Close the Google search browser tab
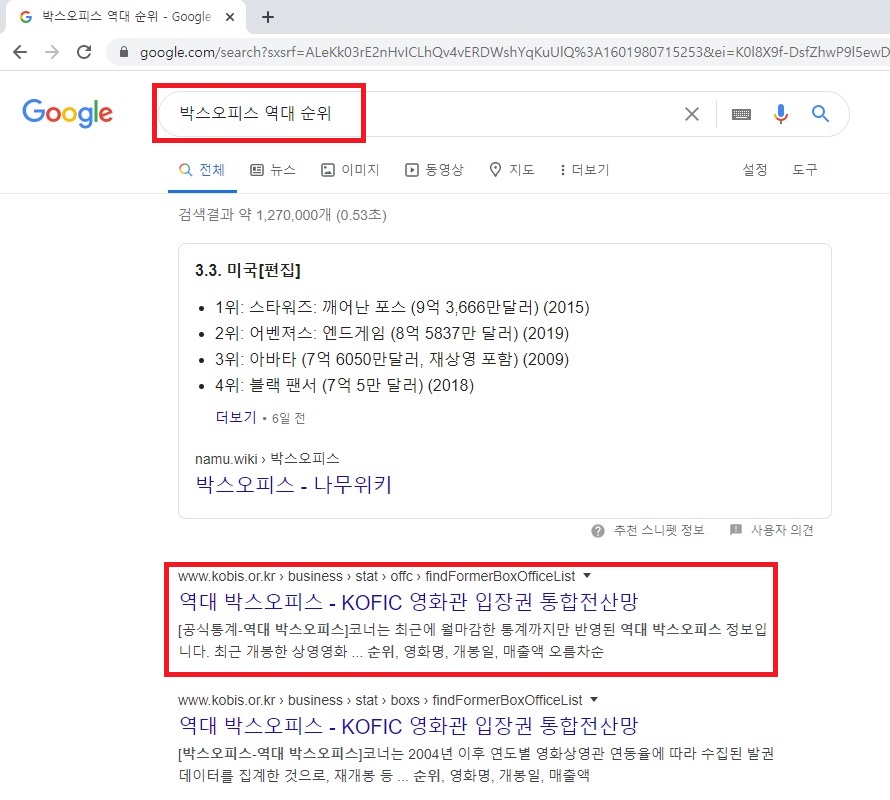 230,17
